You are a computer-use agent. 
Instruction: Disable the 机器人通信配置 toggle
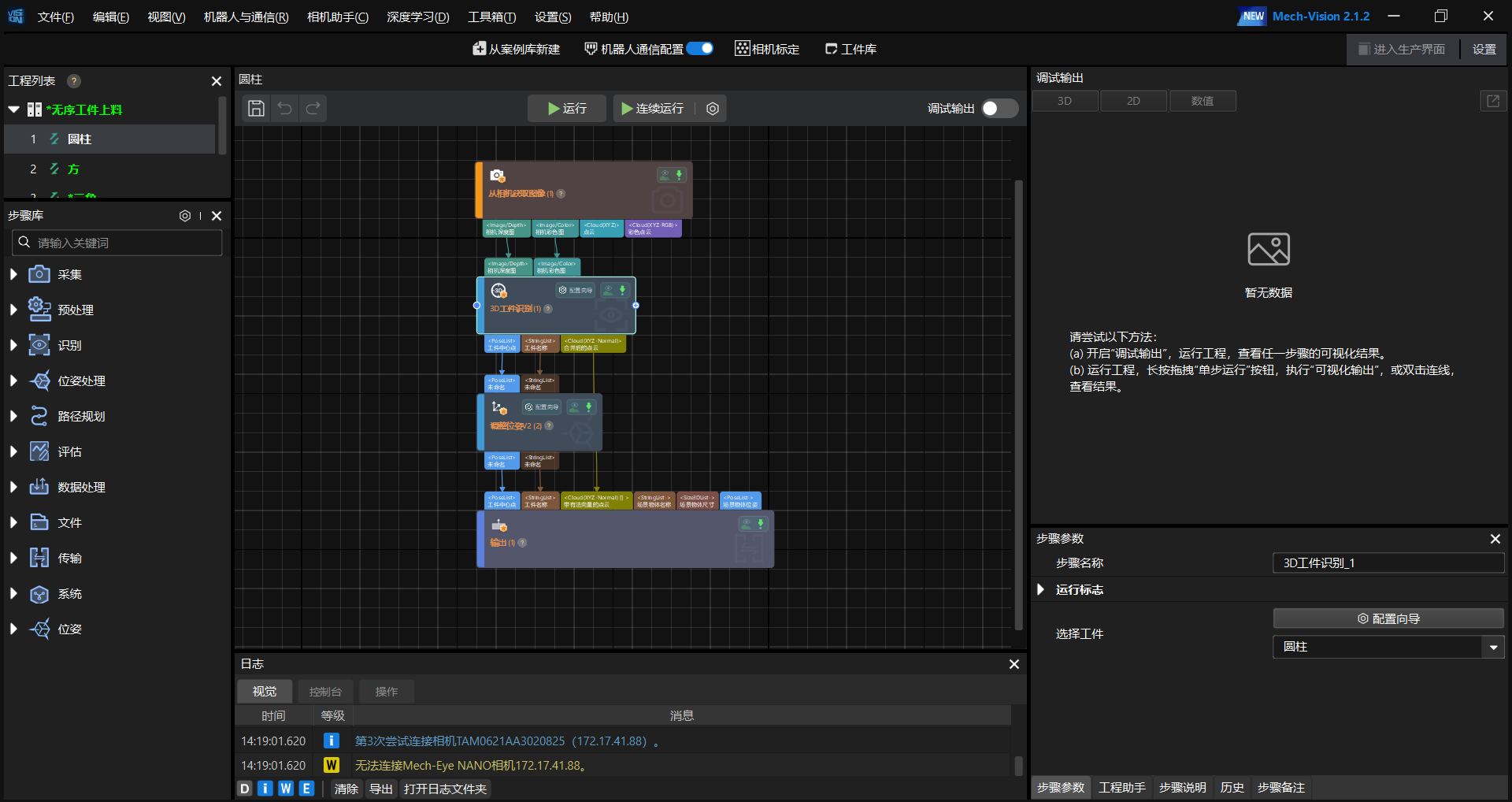coord(699,49)
